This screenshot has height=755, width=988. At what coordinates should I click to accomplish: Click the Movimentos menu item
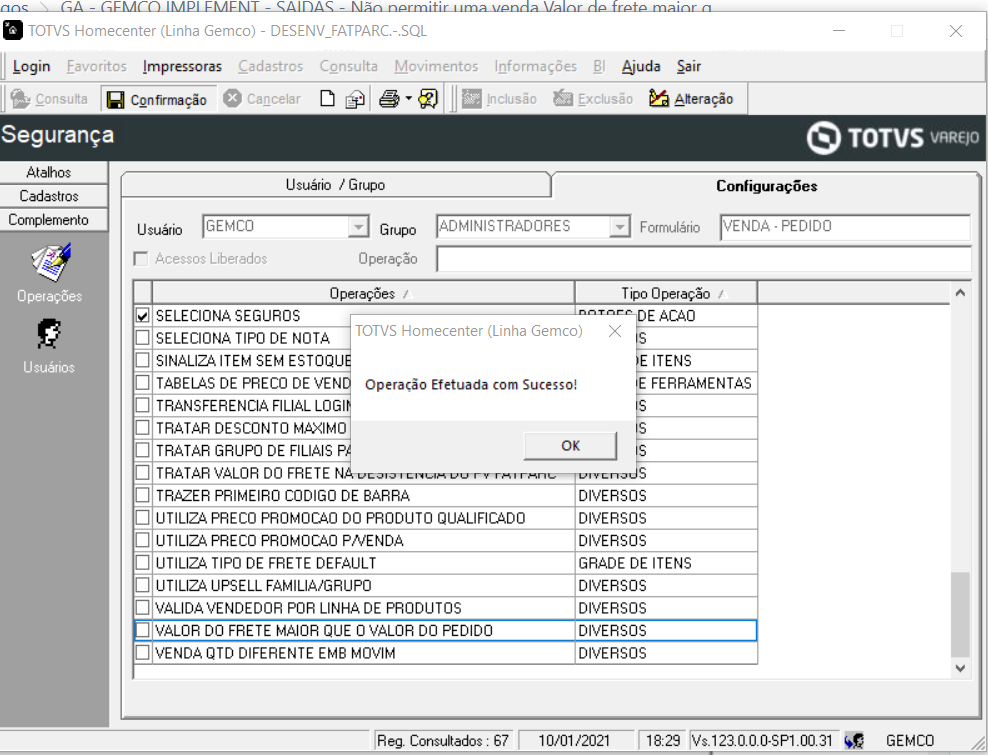(436, 66)
